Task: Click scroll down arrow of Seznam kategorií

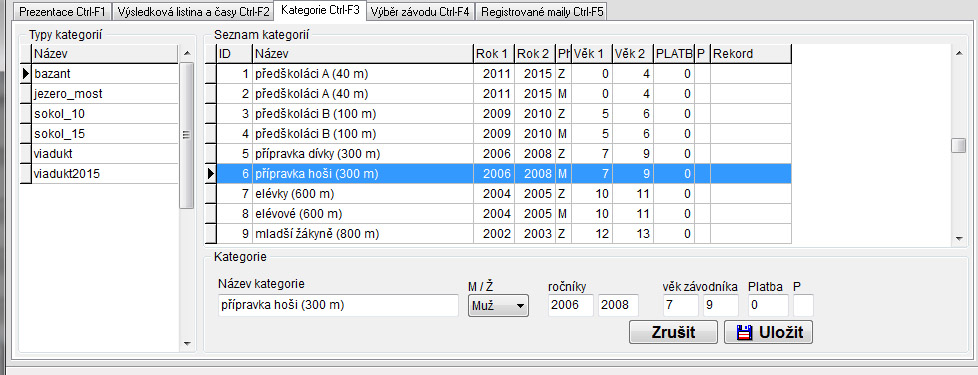Action: (x=959, y=237)
